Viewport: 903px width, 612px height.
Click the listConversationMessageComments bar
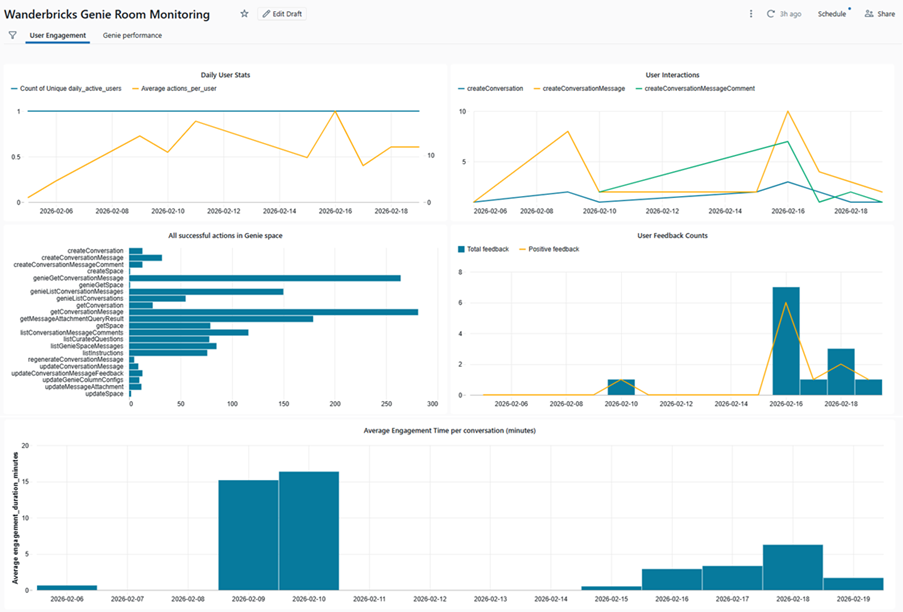click(189, 333)
